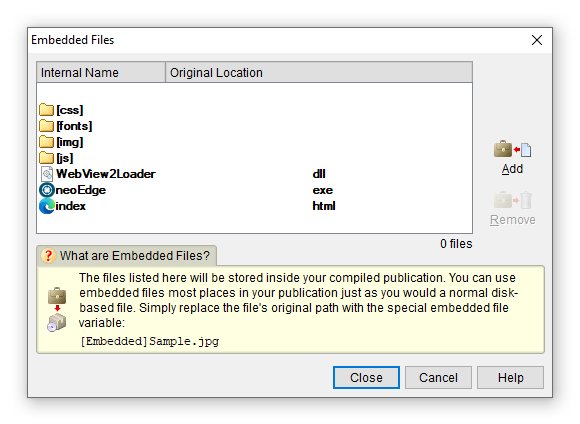Sort by Internal Name column header
The image size is (580, 424).
click(101, 73)
